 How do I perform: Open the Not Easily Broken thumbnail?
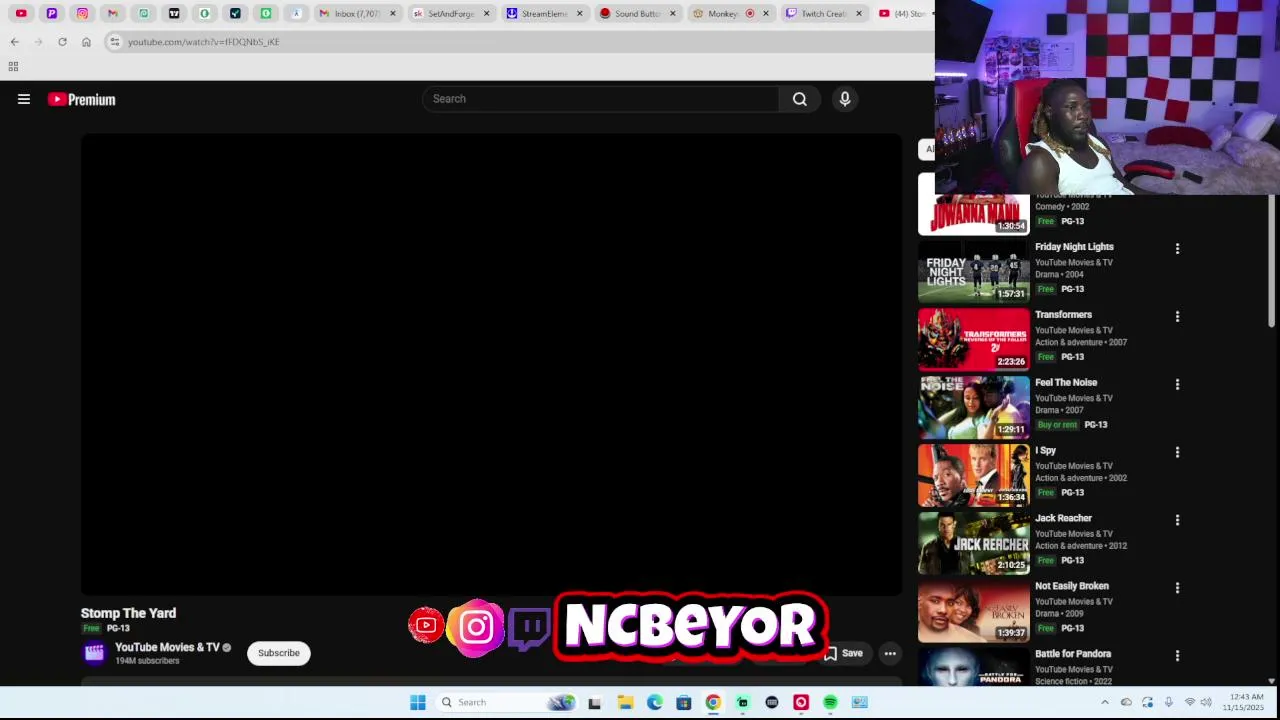pos(973,611)
